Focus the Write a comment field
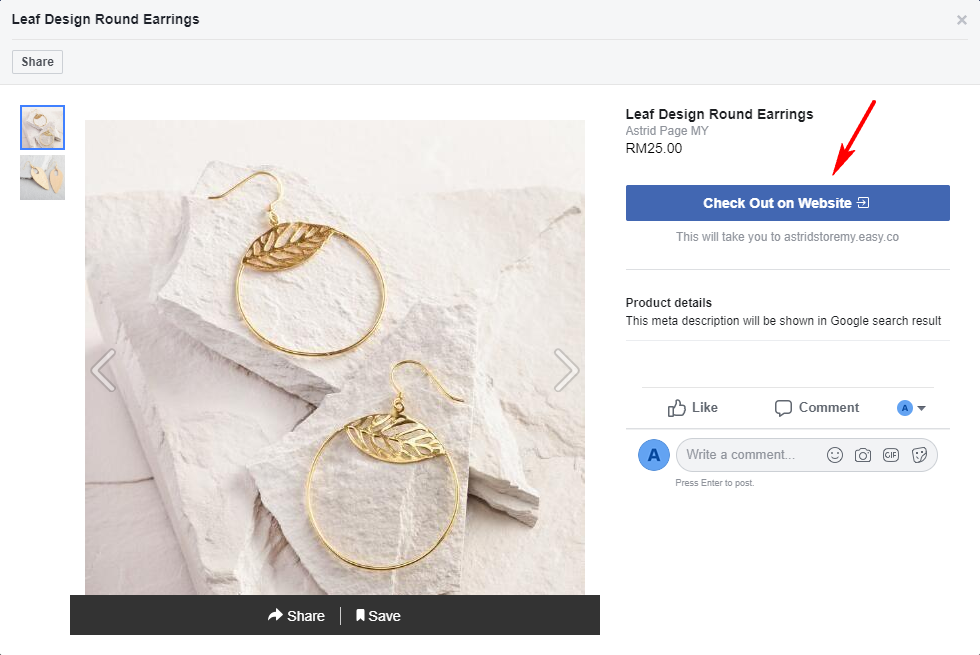Image resolution: width=980 pixels, height=655 pixels. click(x=750, y=455)
